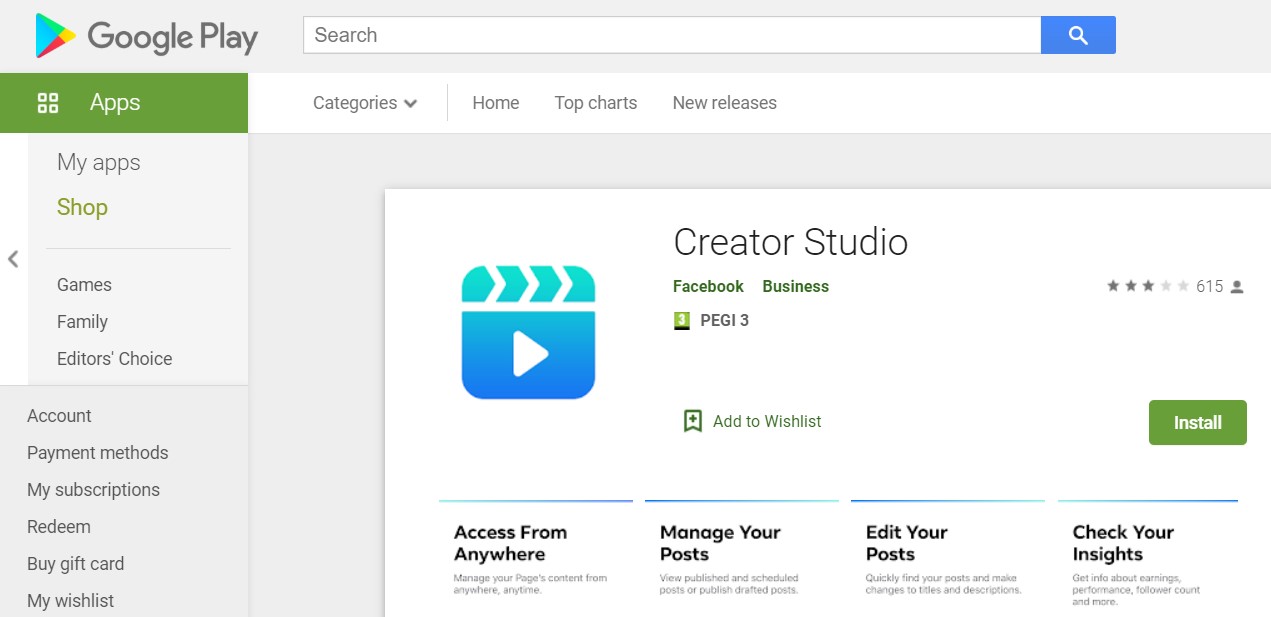Click the blue search magnifier button
Image resolution: width=1271 pixels, height=617 pixels.
coord(1078,35)
